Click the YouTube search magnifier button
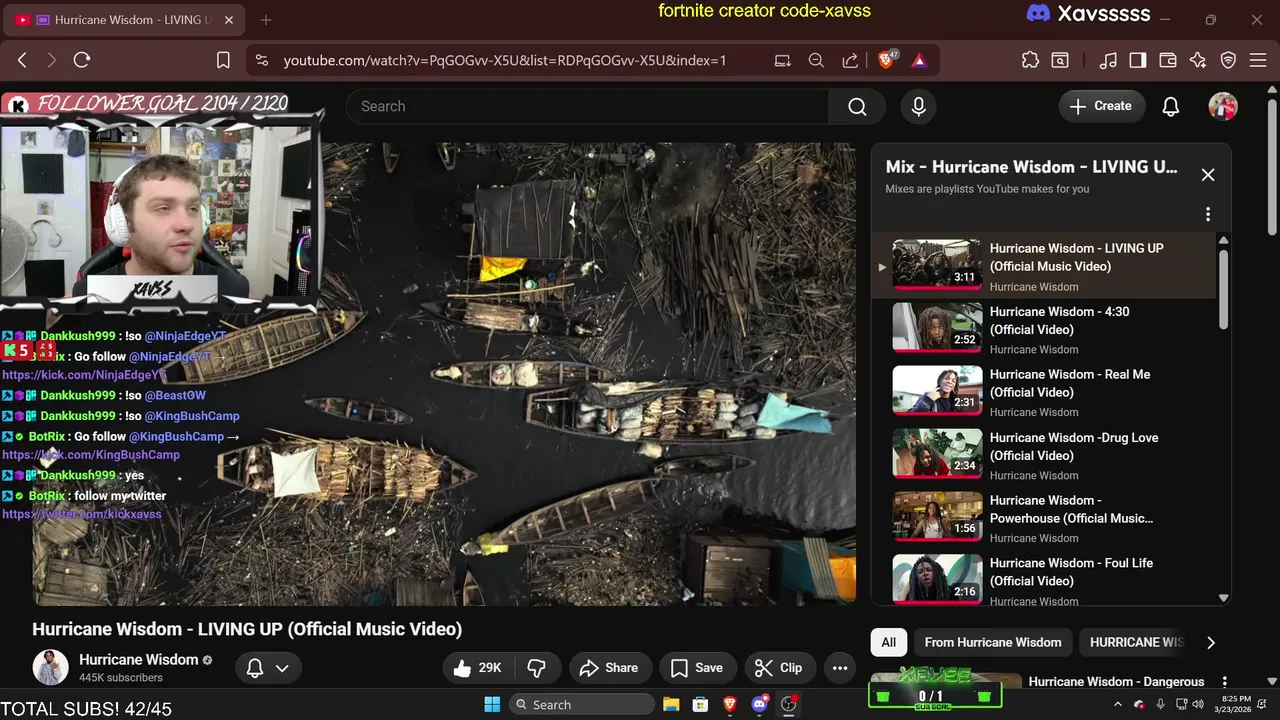Image resolution: width=1280 pixels, height=720 pixels. coord(857,106)
